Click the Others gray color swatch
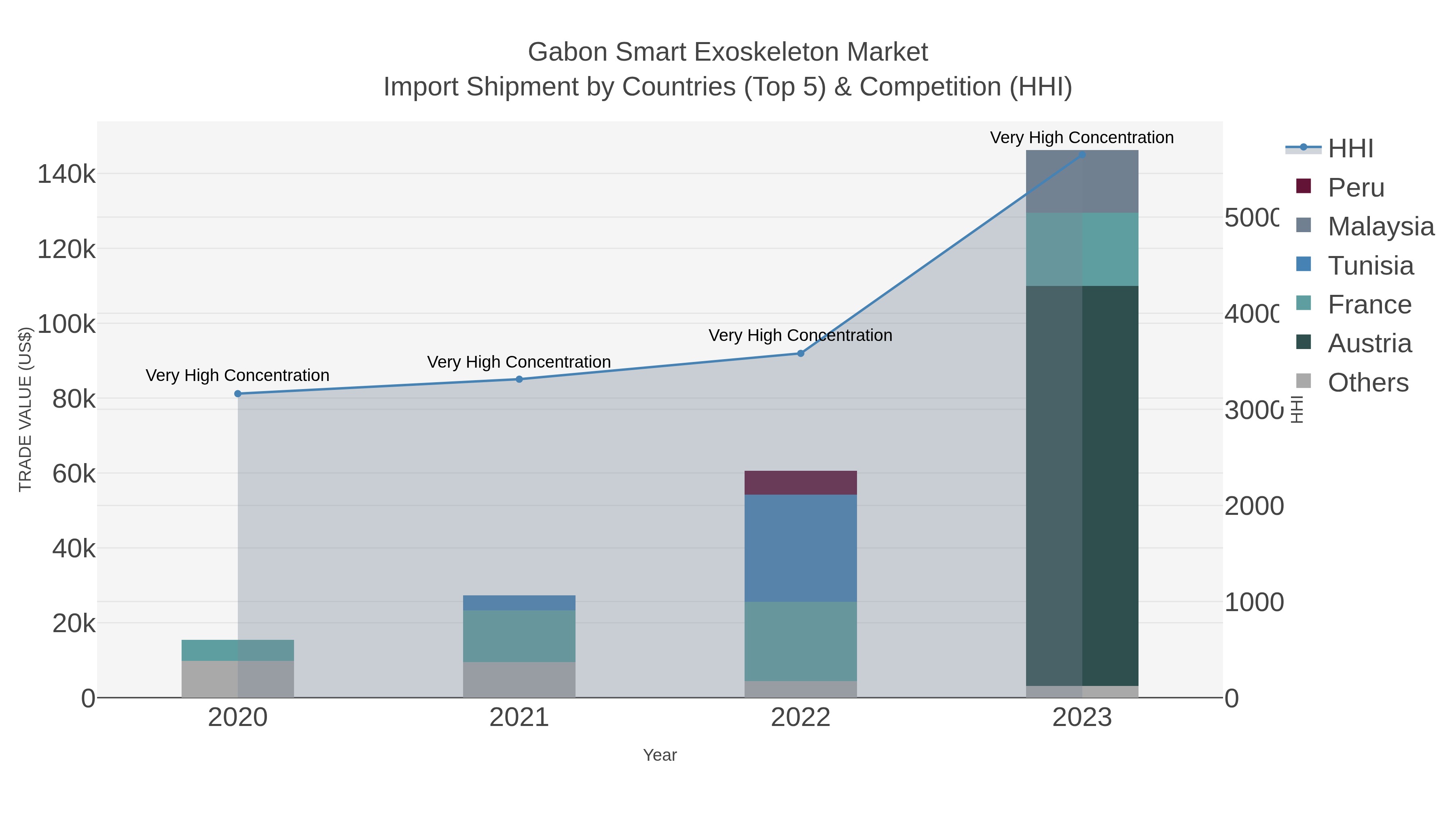This screenshot has height=819, width=1456. (1304, 381)
